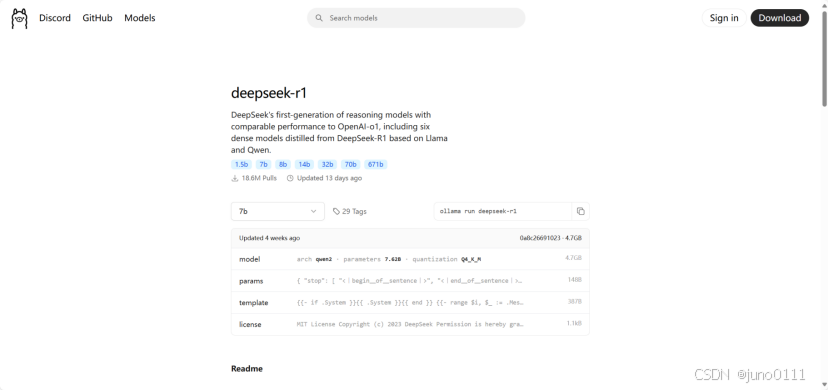Click the download pulls icon
The image size is (829, 390).
pos(235,178)
